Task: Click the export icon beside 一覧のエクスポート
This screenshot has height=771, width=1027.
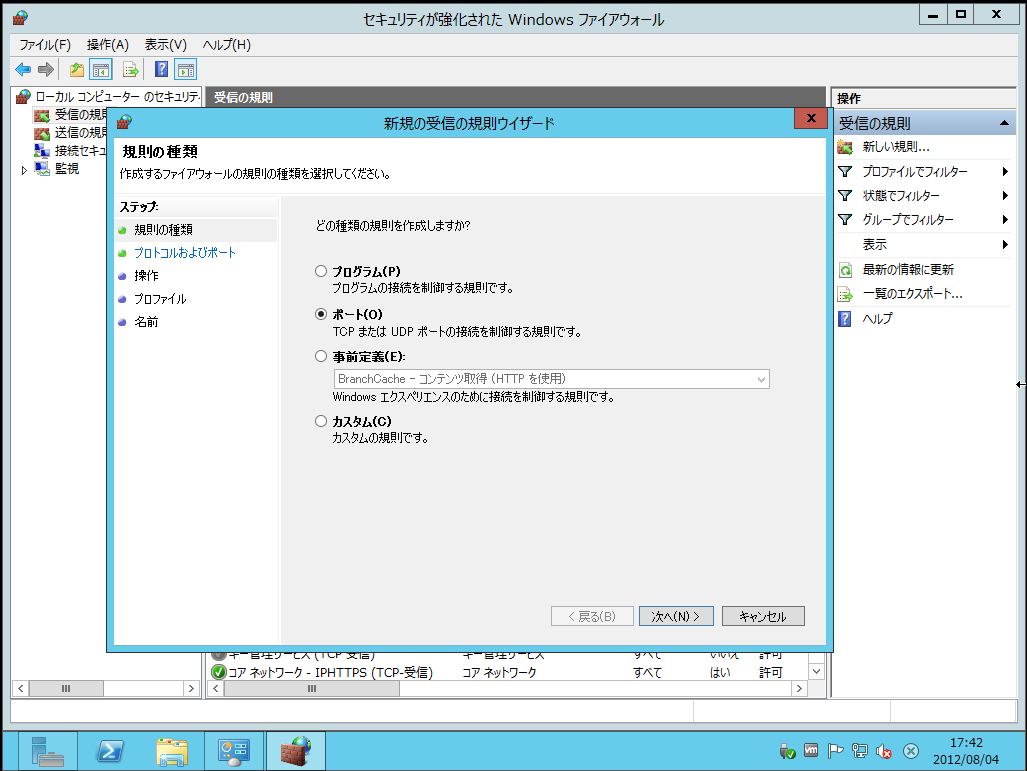Action: tap(845, 294)
